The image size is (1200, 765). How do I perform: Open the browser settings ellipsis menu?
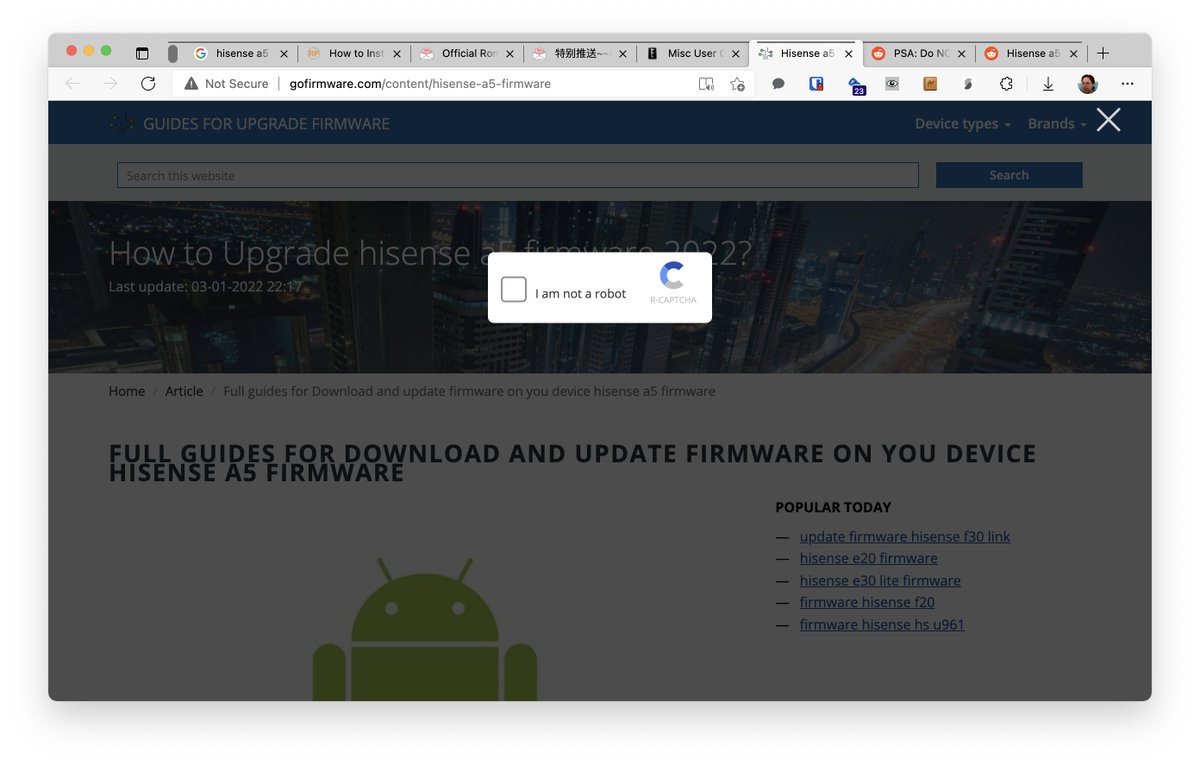(x=1128, y=84)
